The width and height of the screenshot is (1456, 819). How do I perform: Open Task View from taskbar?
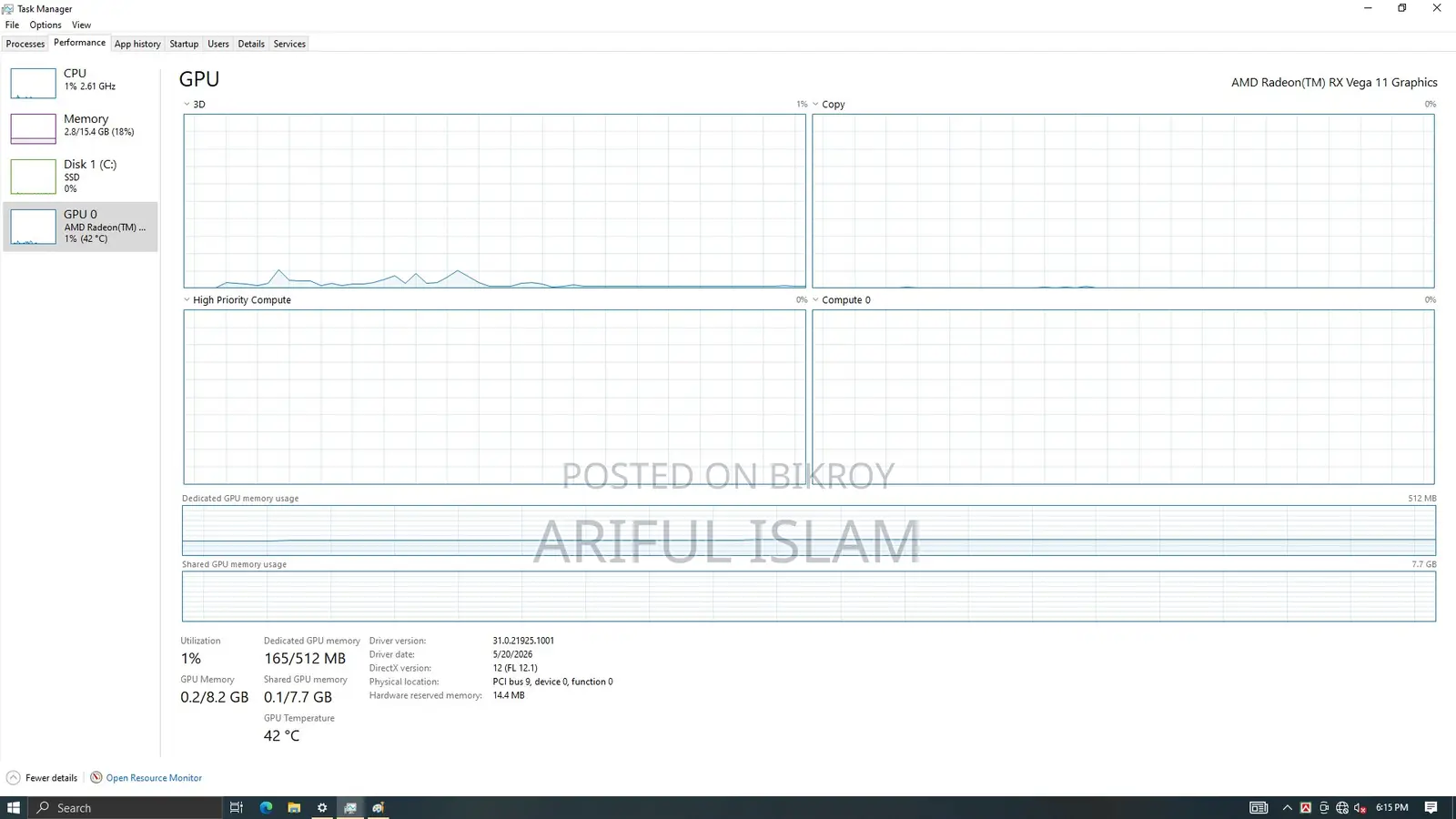coord(236,807)
